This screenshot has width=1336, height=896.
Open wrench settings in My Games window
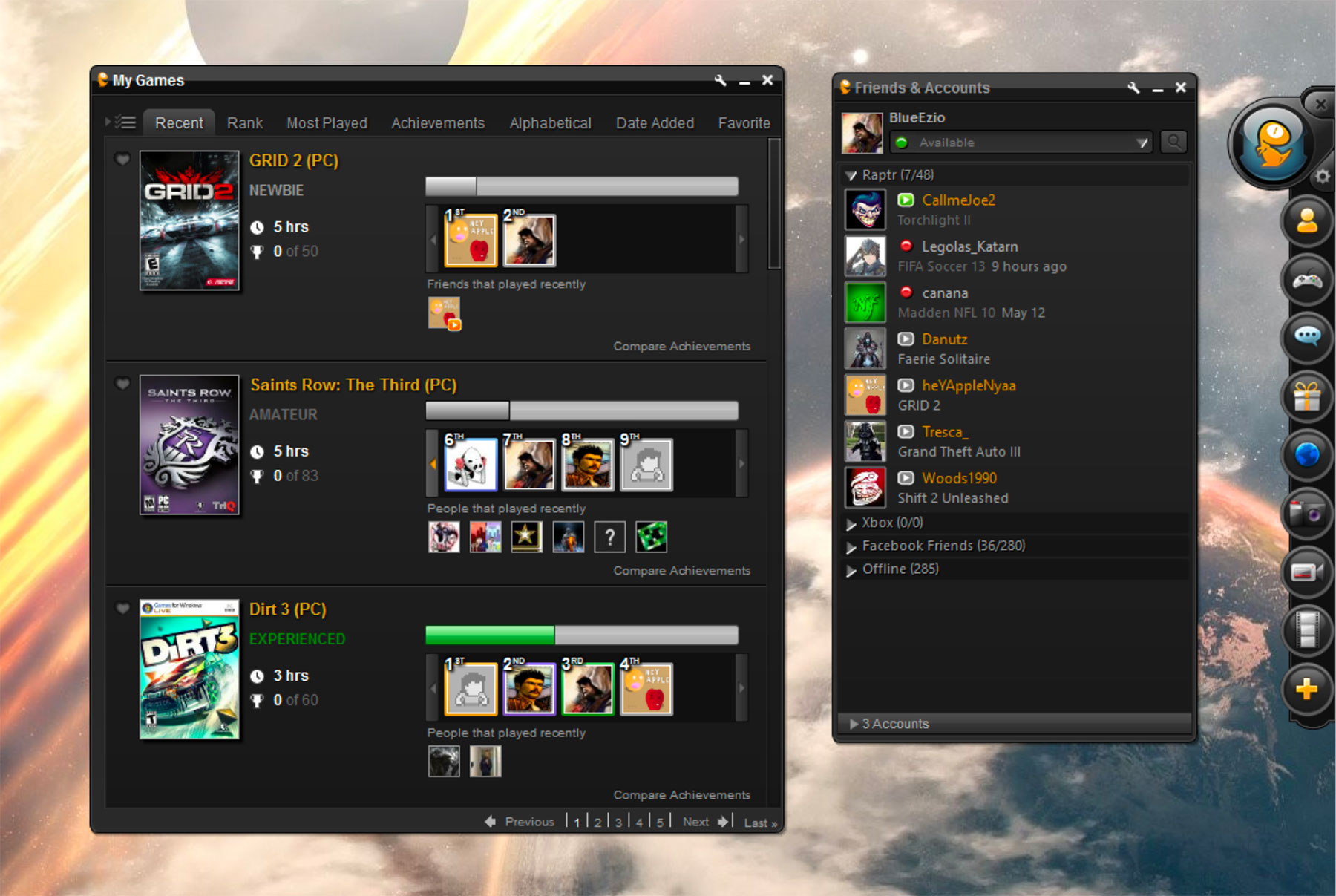720,80
